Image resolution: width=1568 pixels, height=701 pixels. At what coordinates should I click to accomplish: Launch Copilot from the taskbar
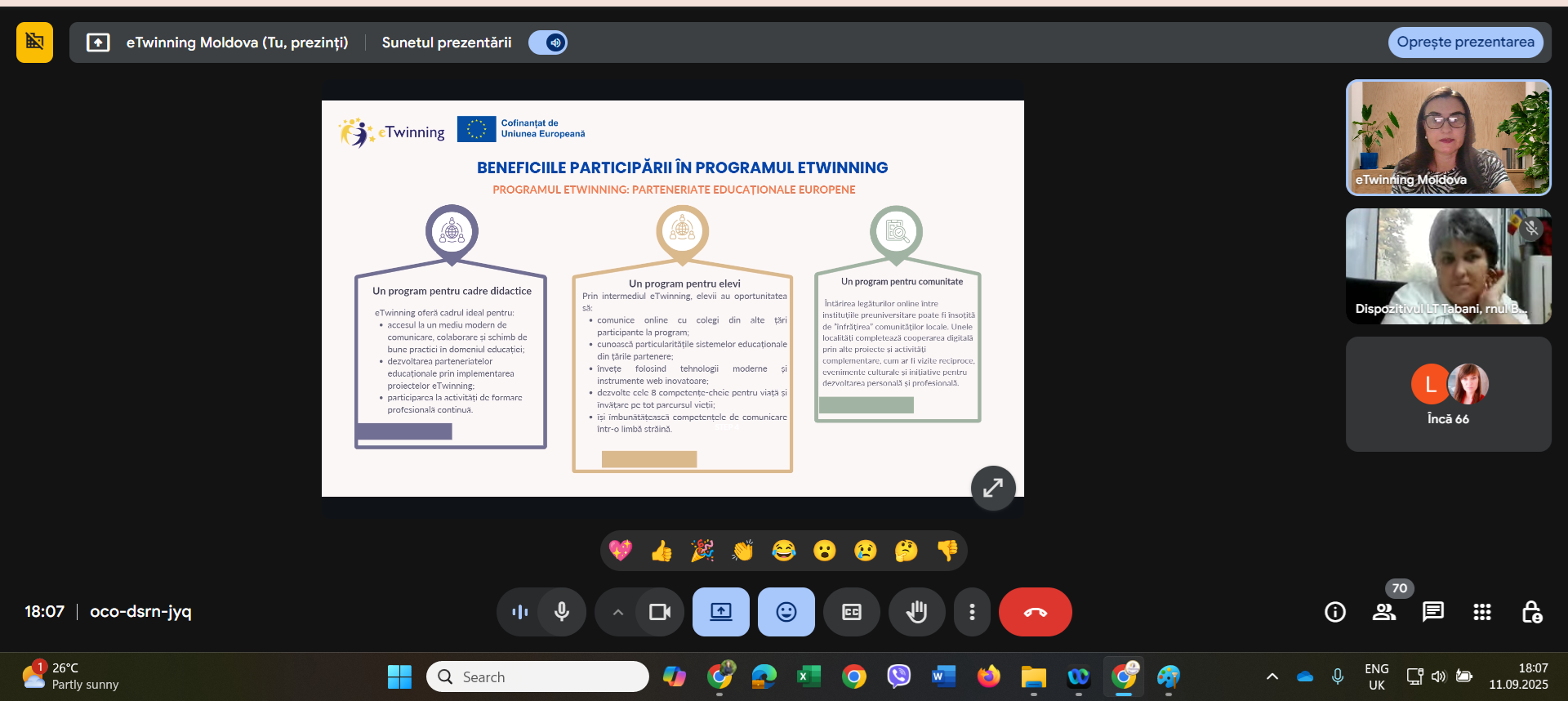675,676
